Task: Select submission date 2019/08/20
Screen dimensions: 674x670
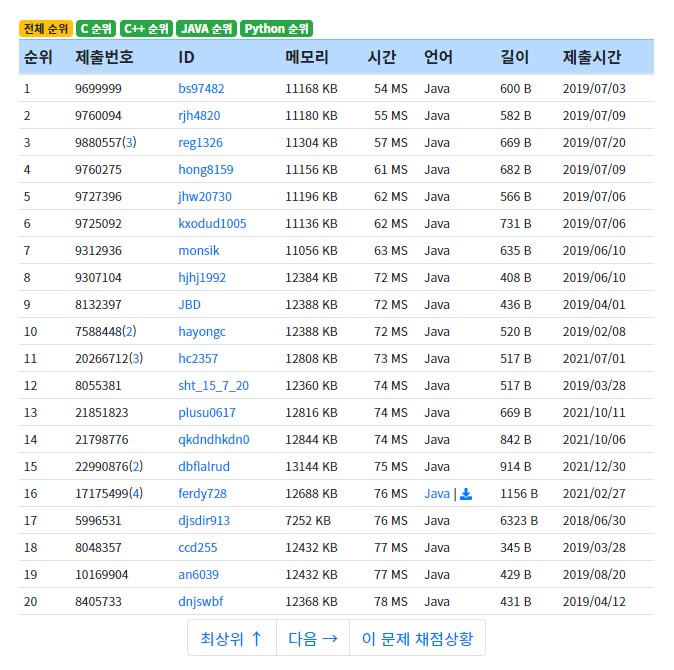Action: click(594, 575)
